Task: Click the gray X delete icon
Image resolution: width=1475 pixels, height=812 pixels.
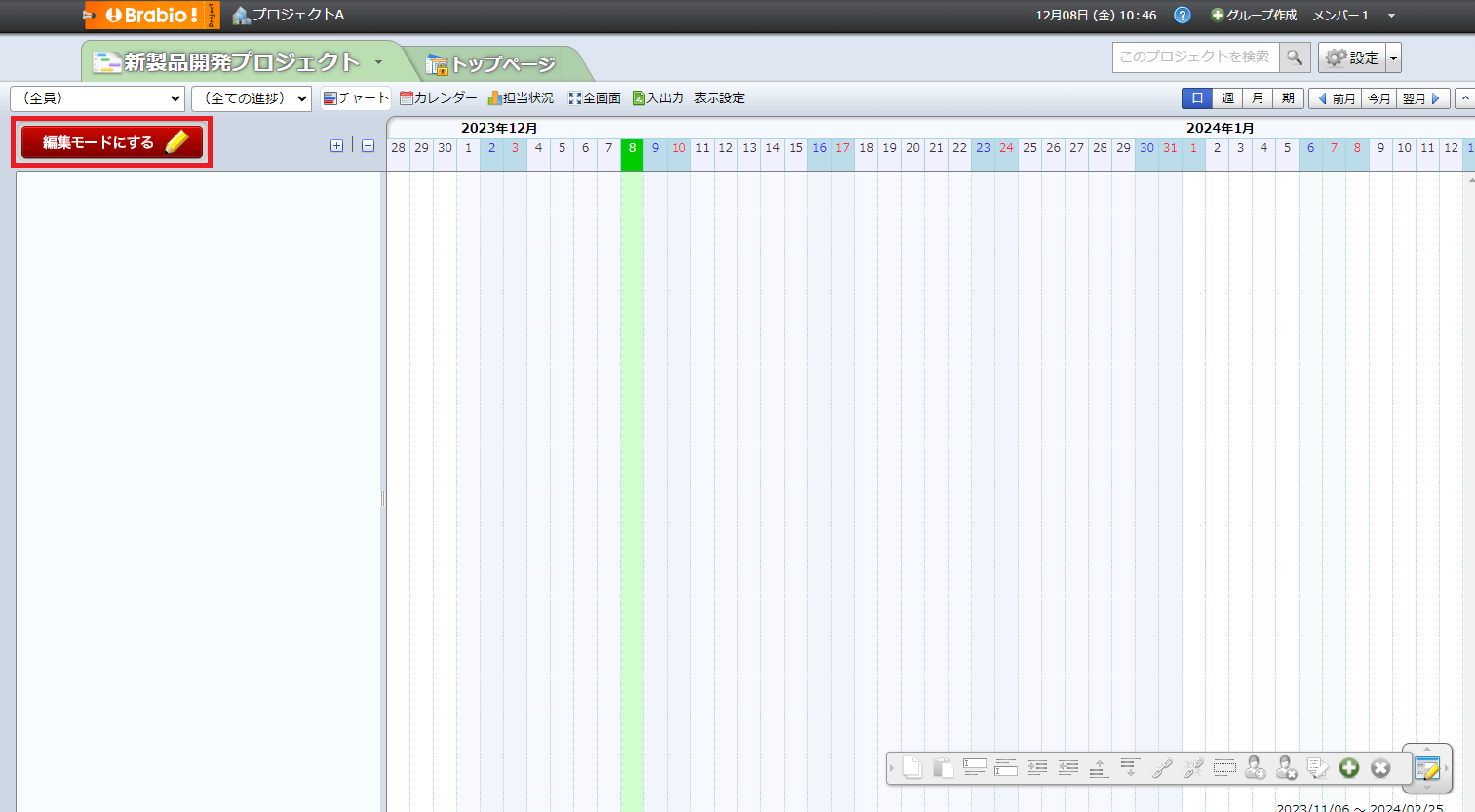Action: (x=1379, y=768)
